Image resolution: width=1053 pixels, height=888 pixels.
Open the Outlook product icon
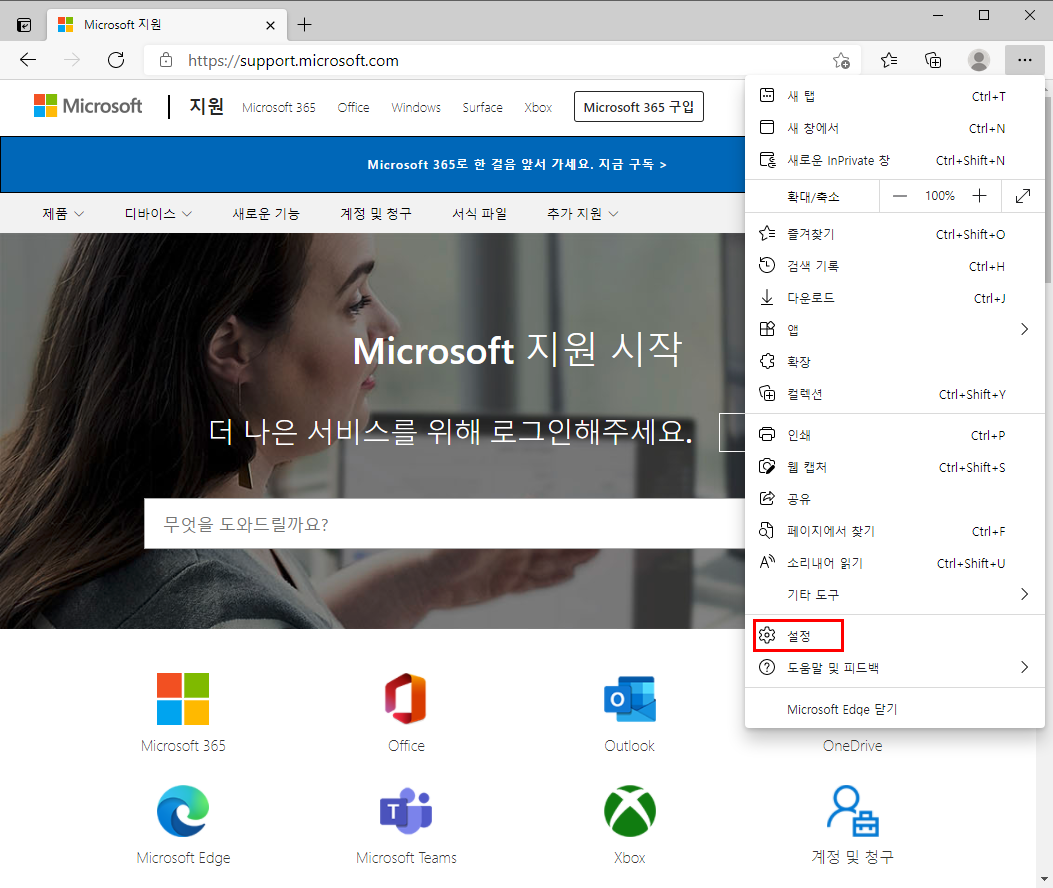coord(629,699)
